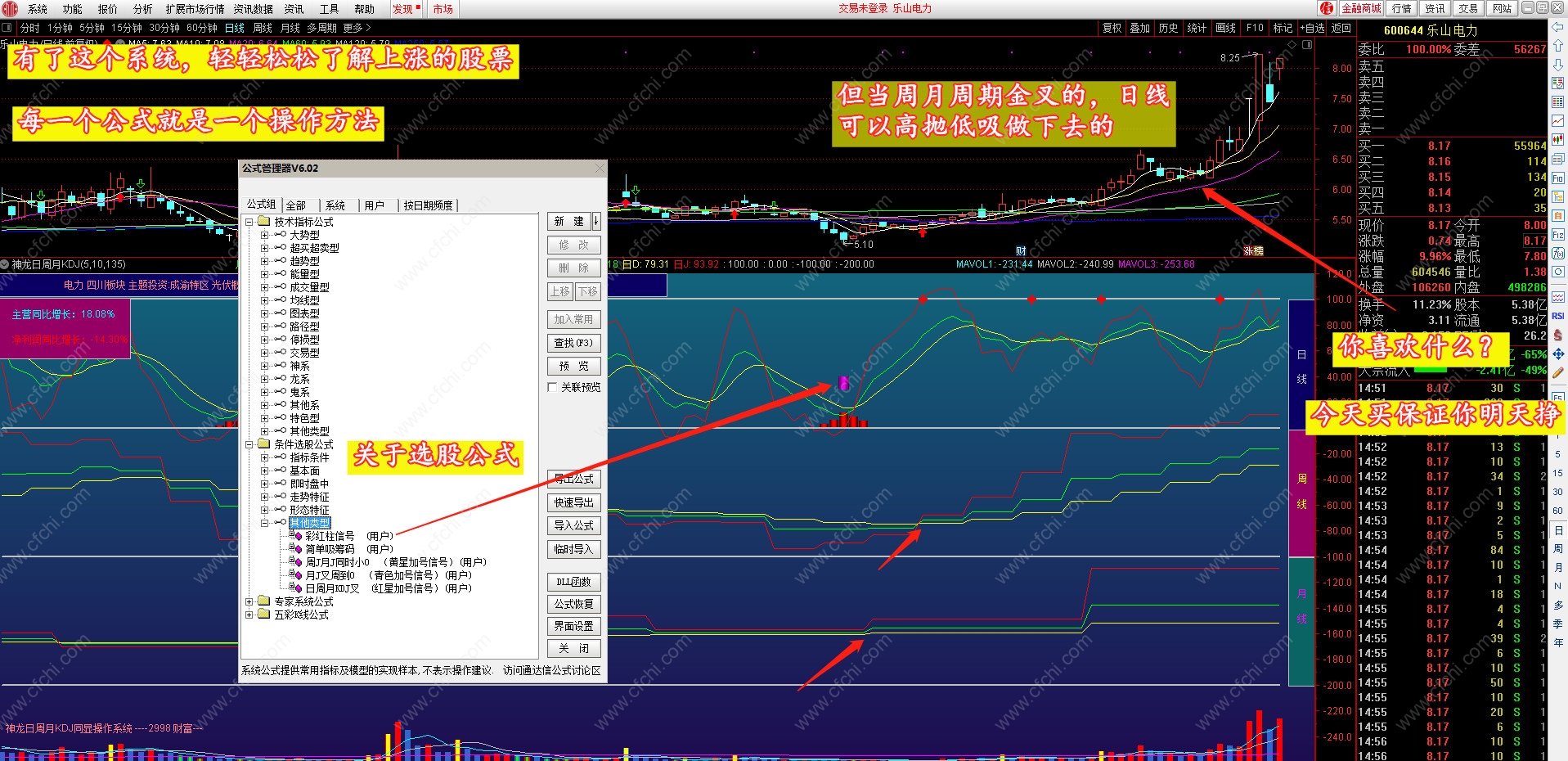This screenshot has width=1568, height=761.
Task: Collapse the 其他类型 selection formula node
Action: [x=264, y=523]
